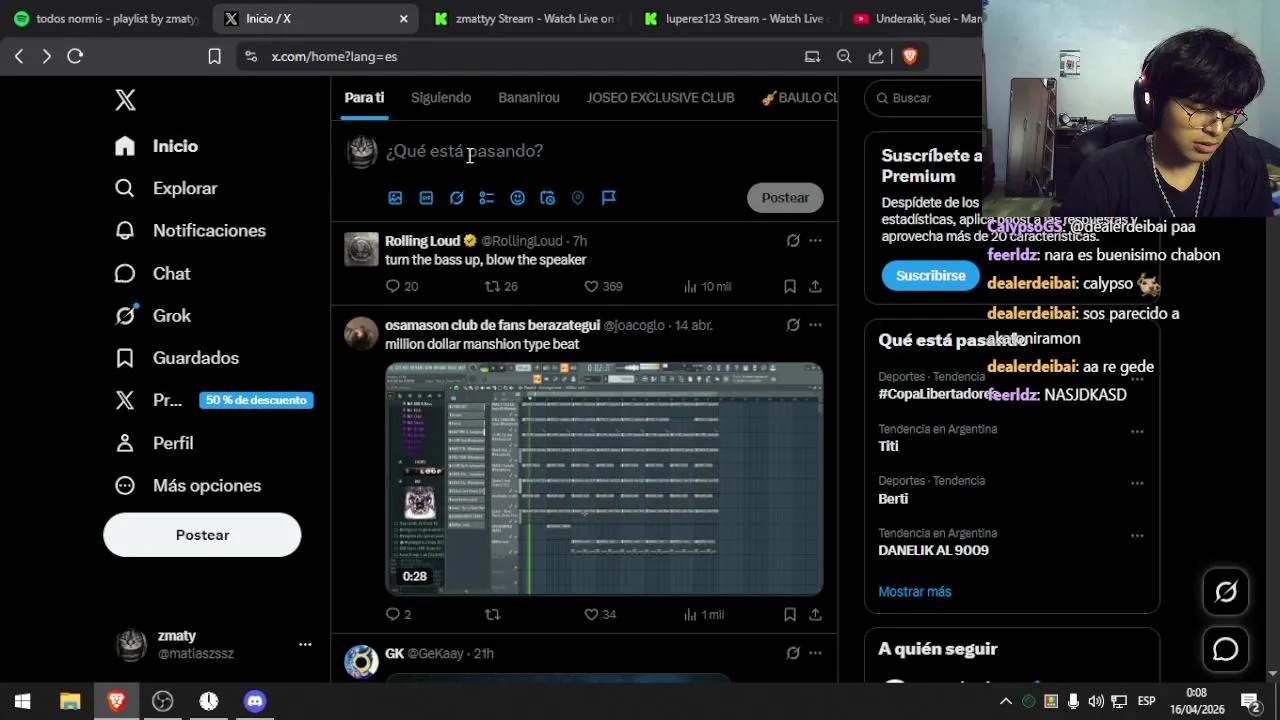The image size is (1280, 720).
Task: Add GIF to post icon
Action: tap(426, 198)
